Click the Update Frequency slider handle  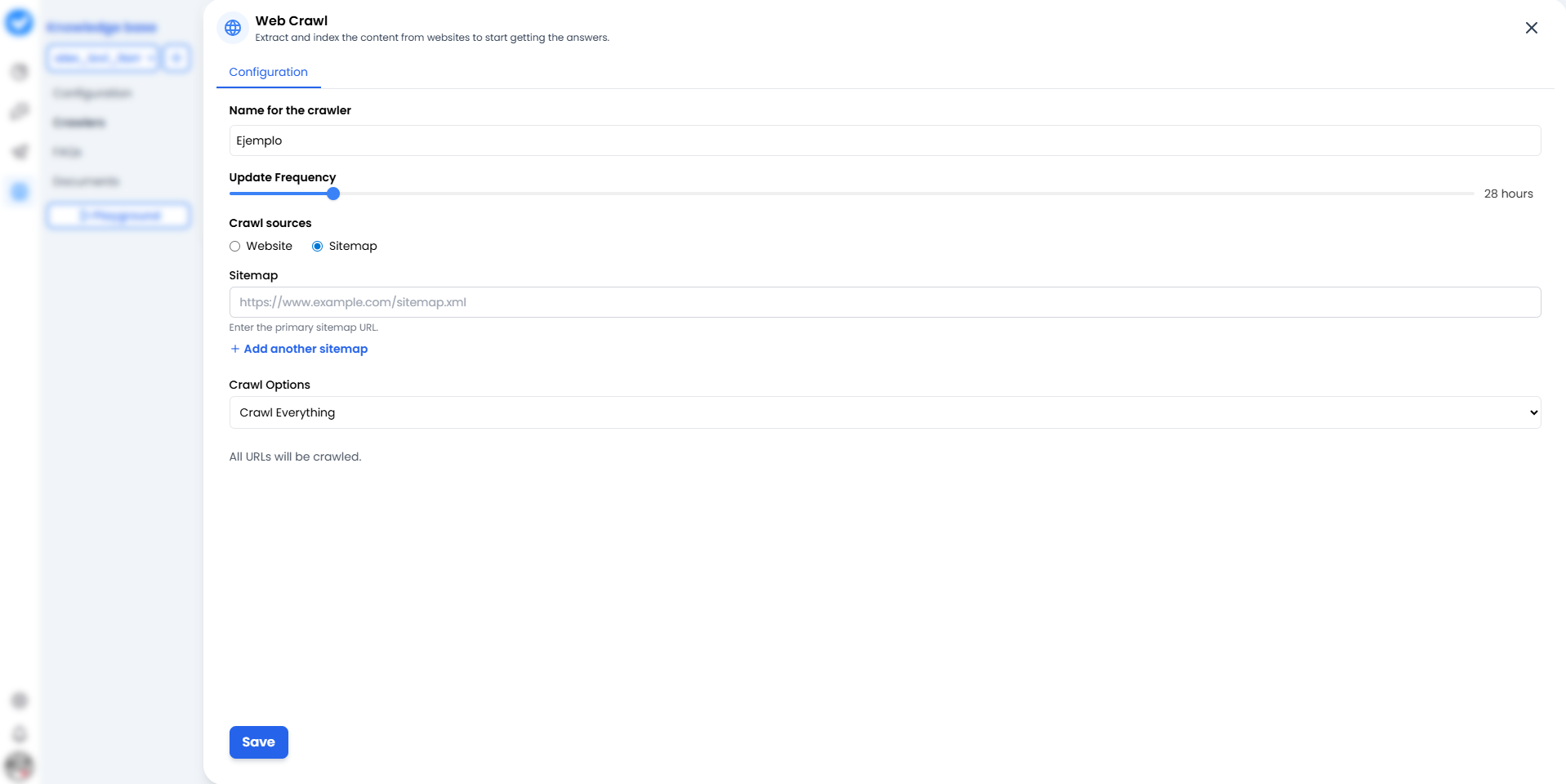click(x=332, y=194)
